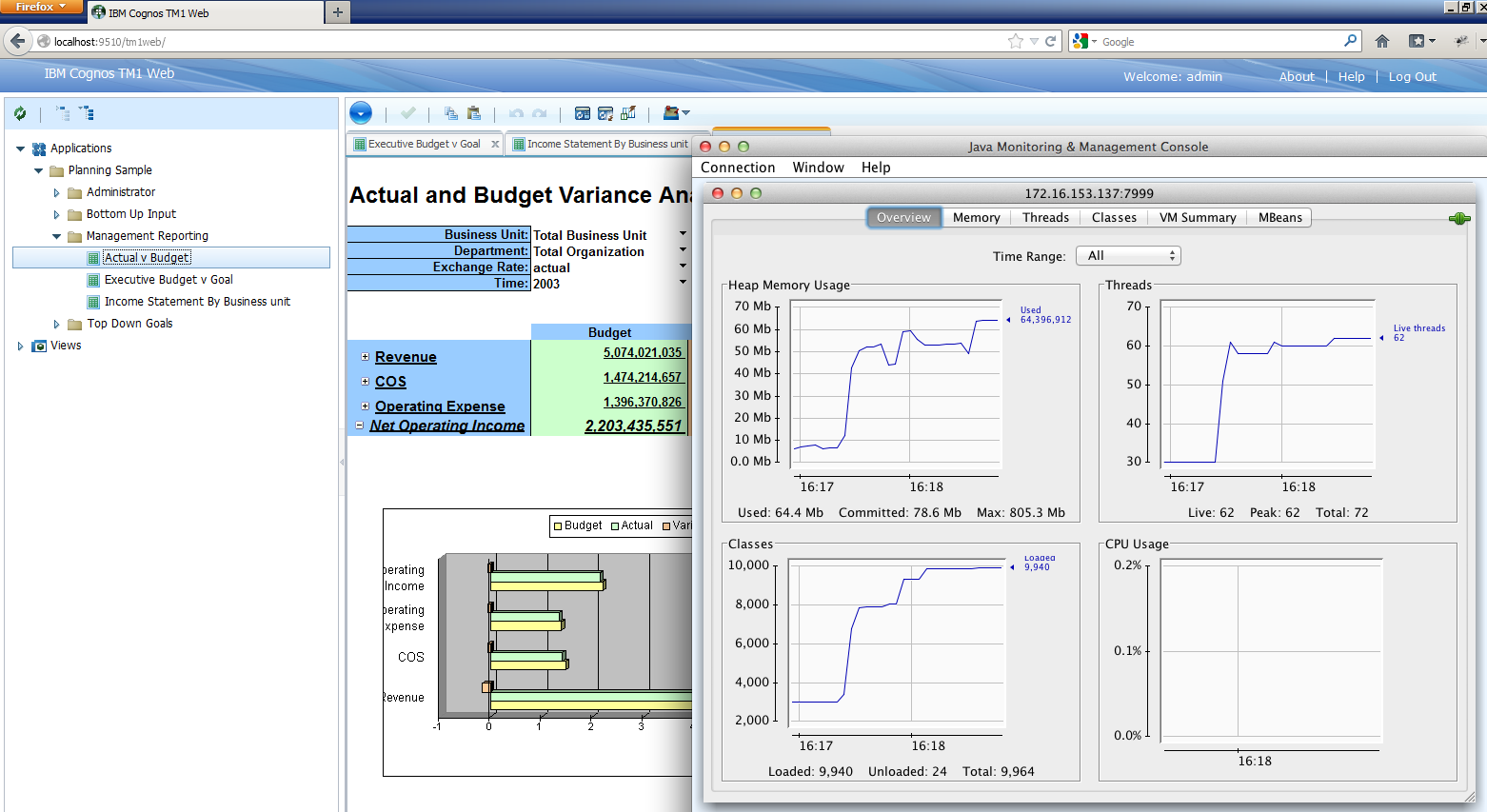
Task: Open the Exchange Rate dropdown arrow
Action: coord(683,266)
